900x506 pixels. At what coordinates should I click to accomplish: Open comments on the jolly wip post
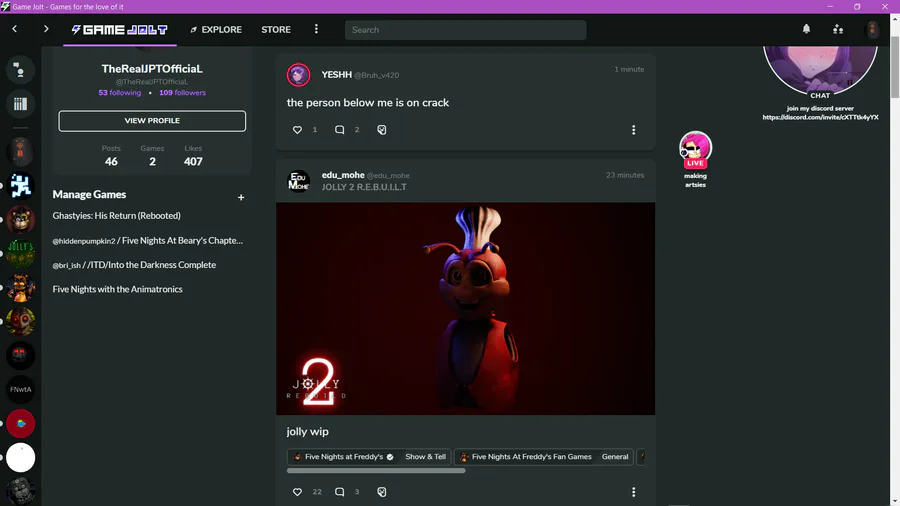pyautogui.click(x=339, y=492)
